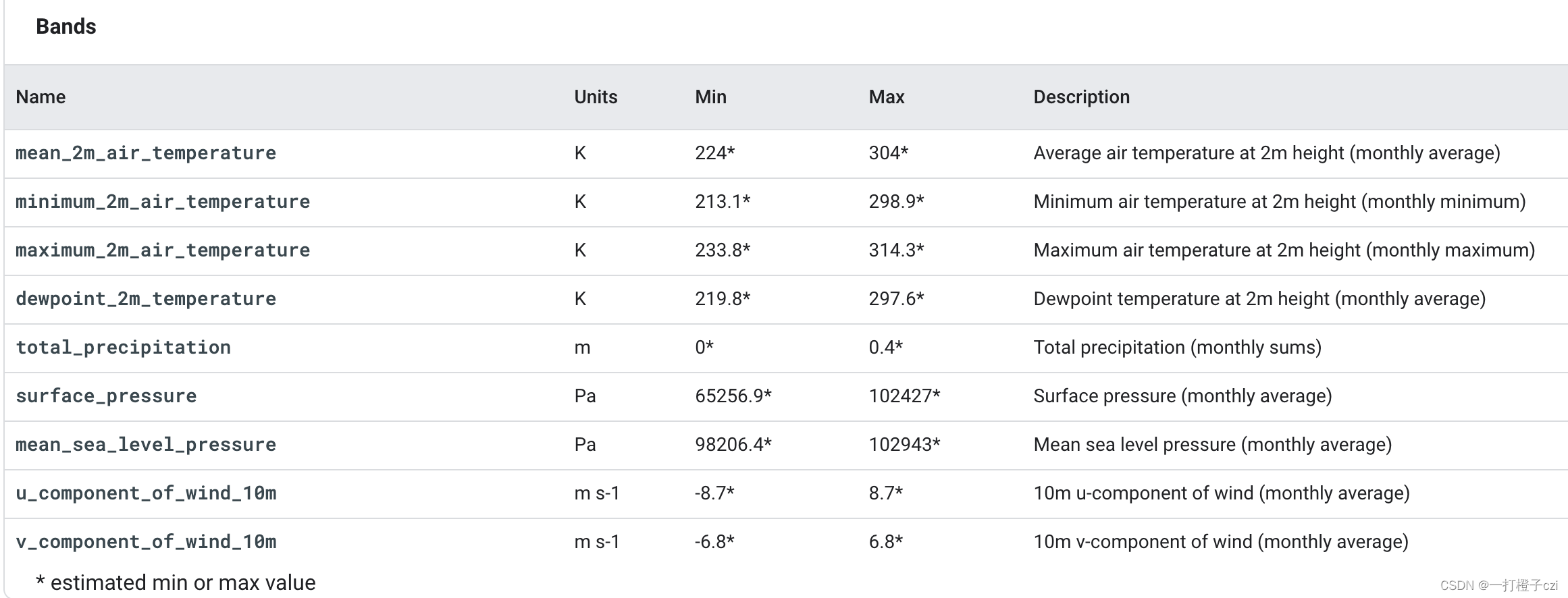The image size is (1568, 598).
Task: Click max value 102943*
Action: coord(904,445)
